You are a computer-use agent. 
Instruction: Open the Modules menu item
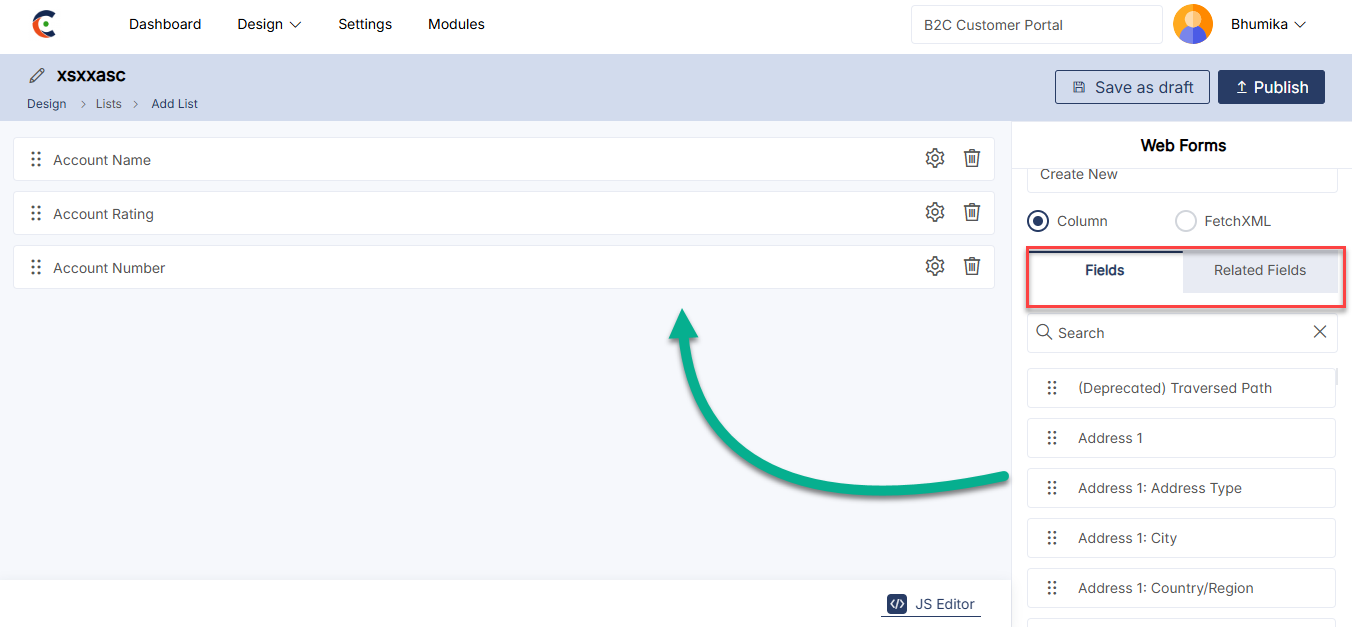coord(456,24)
